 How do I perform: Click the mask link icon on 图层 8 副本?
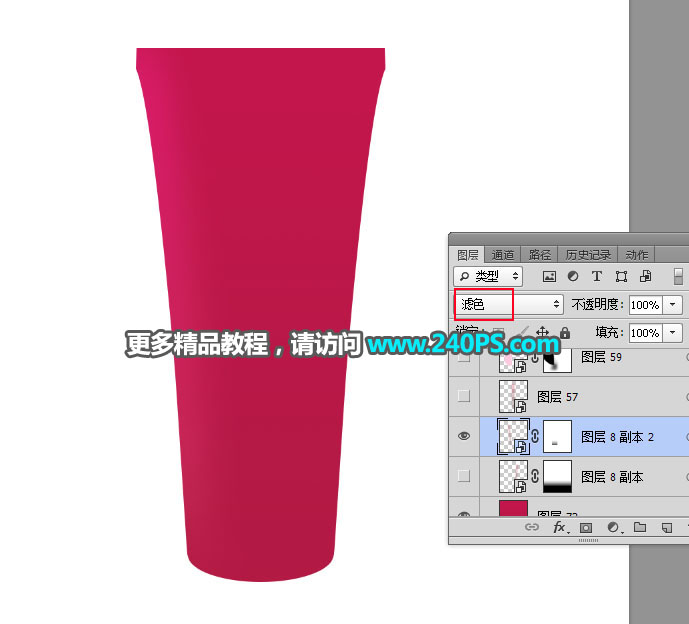point(535,476)
